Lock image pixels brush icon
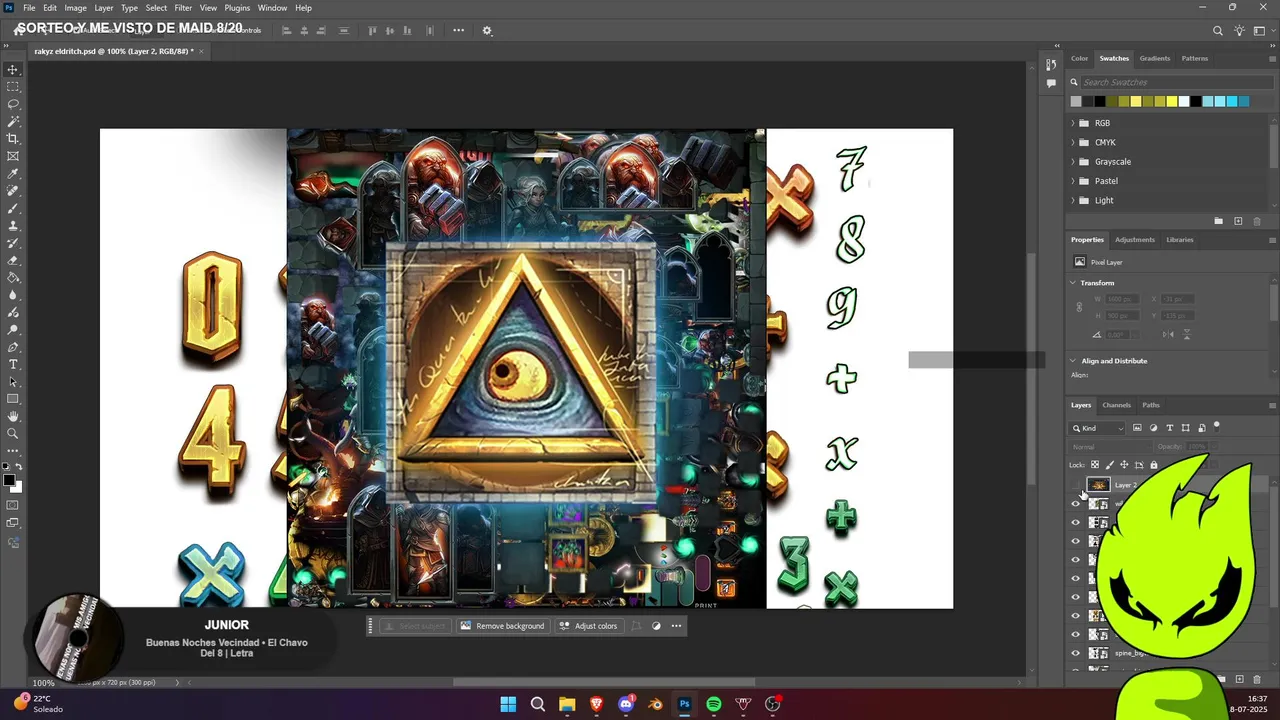1280x720 pixels. click(1109, 465)
